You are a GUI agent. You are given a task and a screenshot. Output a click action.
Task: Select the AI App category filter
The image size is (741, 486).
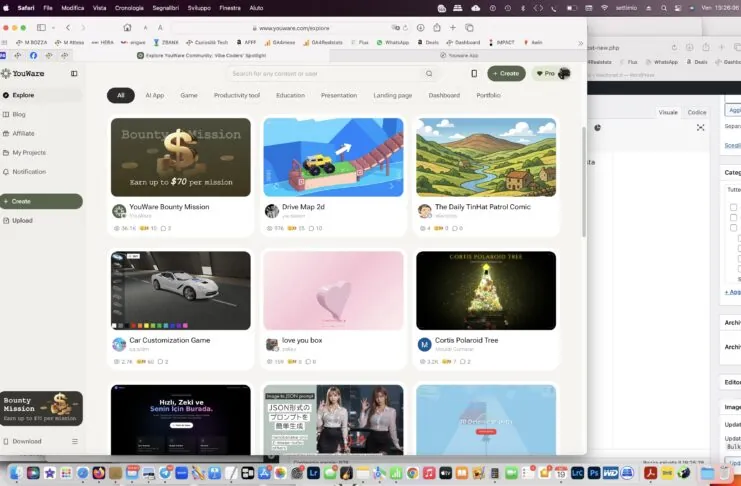coord(155,95)
